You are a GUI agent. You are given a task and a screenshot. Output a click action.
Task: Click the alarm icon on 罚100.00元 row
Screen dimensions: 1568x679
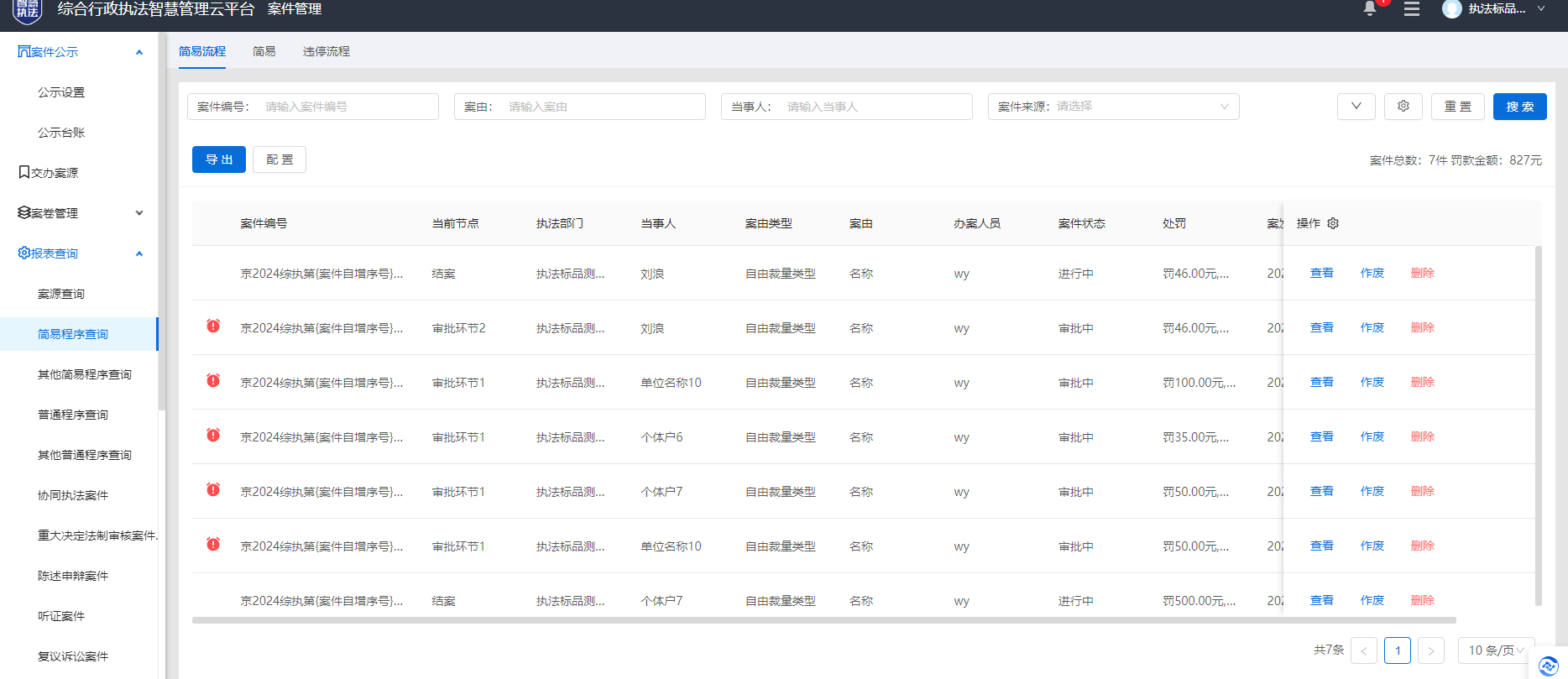(x=213, y=380)
